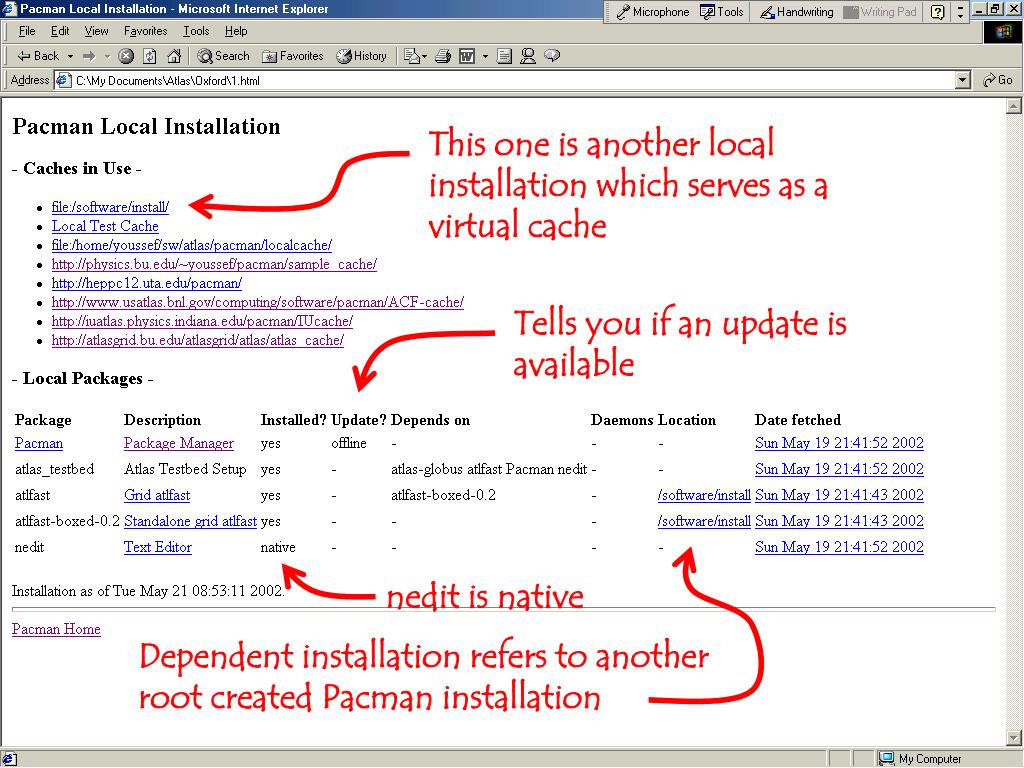Open usatlas.bnl.gov ACF-cache link
The height and width of the screenshot is (768, 1024).
click(258, 302)
